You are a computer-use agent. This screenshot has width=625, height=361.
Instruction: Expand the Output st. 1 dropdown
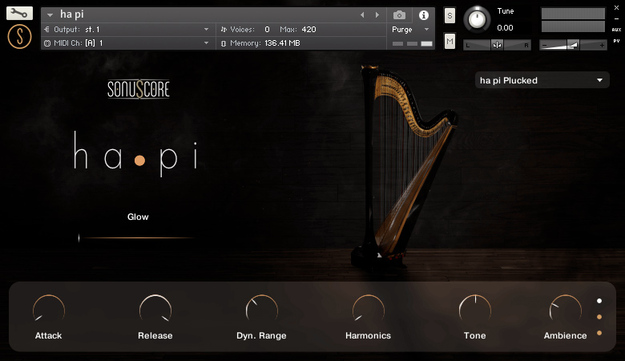[127, 29]
